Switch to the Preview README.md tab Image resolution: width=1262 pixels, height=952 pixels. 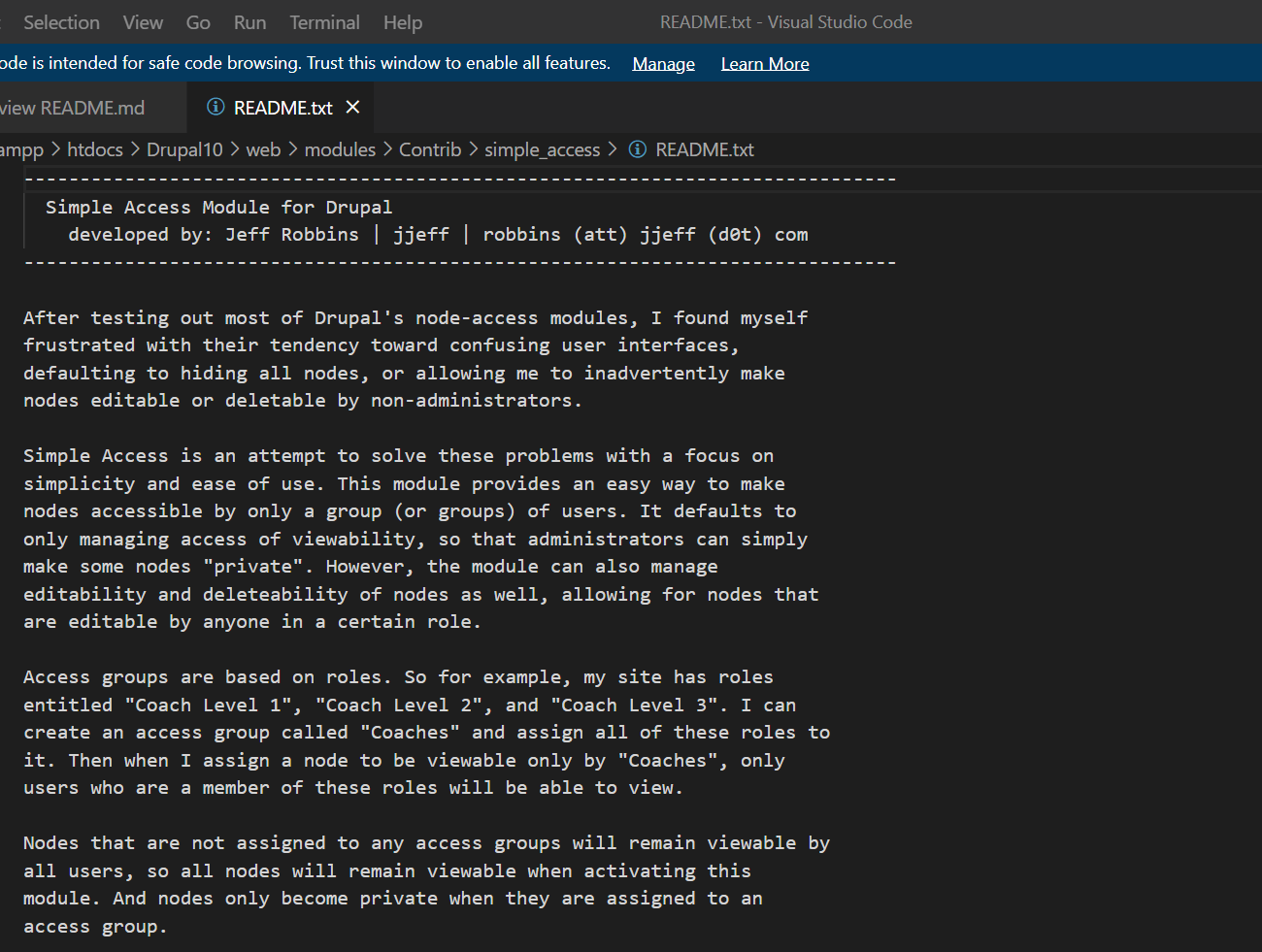click(73, 107)
